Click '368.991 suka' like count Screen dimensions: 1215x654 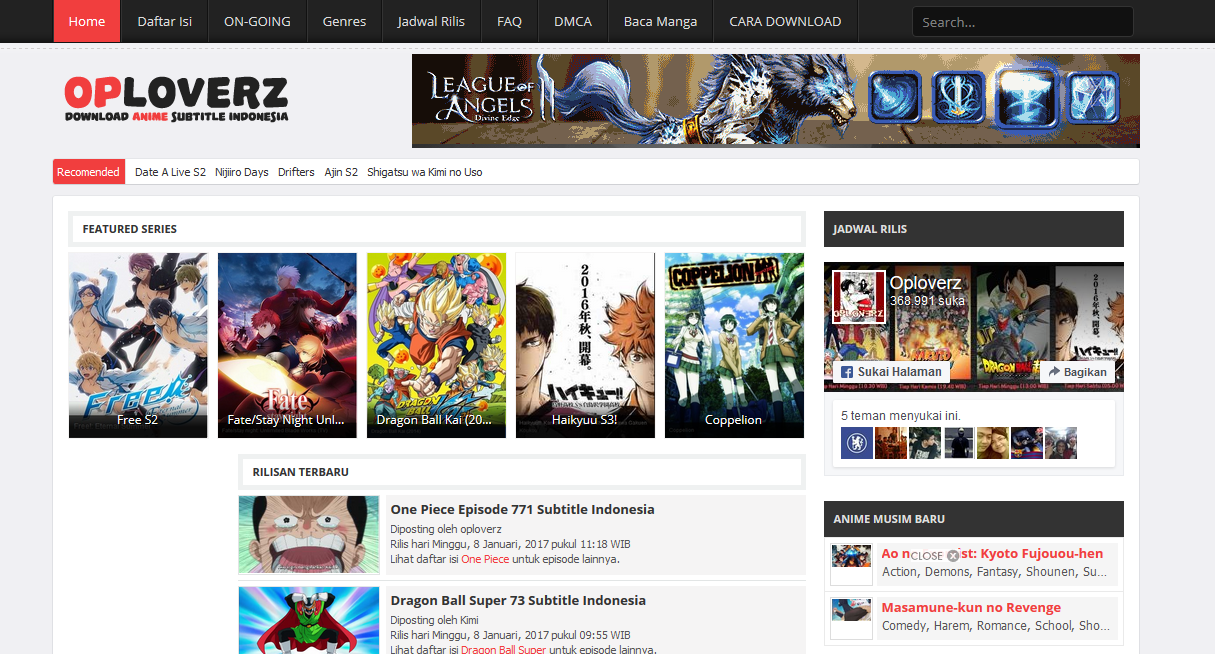[x=927, y=301]
